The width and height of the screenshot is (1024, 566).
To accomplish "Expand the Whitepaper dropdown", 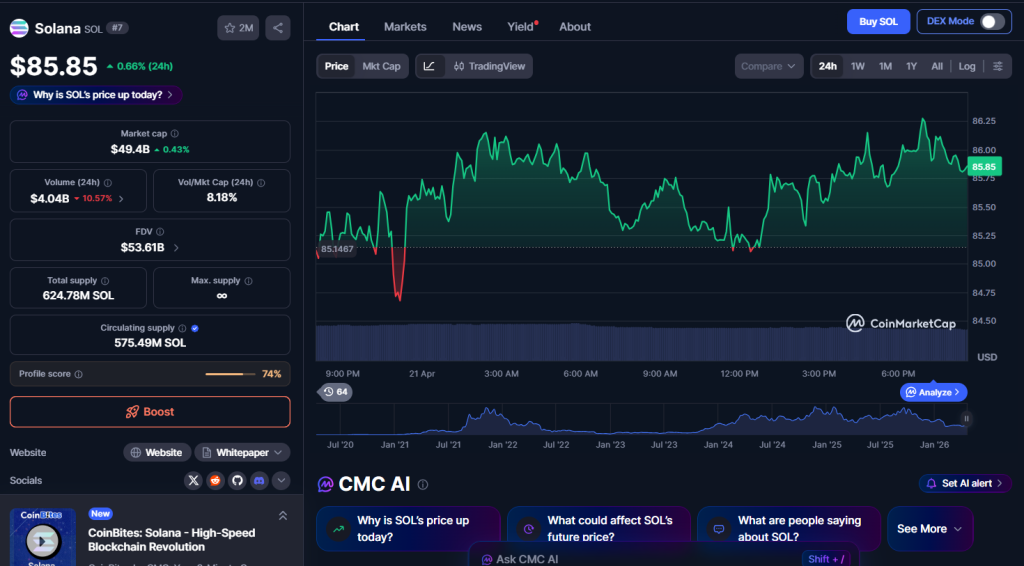I will click(x=242, y=453).
